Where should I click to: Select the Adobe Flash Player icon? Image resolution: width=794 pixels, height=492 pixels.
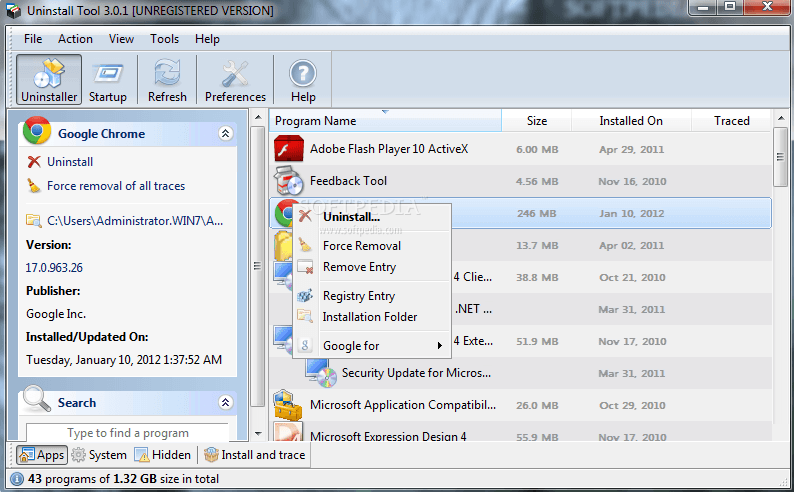click(x=288, y=149)
